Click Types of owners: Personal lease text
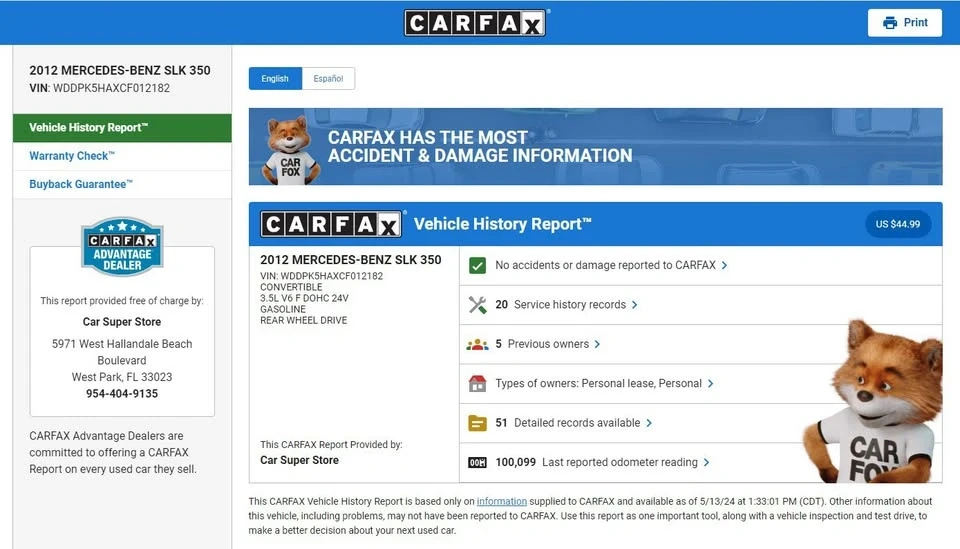 598,384
